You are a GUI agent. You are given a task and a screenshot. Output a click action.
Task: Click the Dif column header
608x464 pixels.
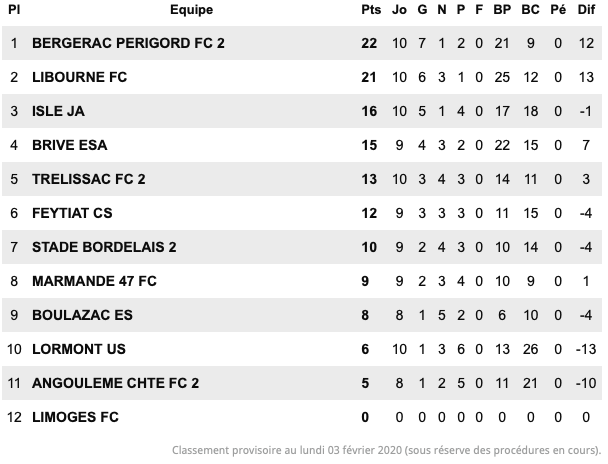[586, 10]
